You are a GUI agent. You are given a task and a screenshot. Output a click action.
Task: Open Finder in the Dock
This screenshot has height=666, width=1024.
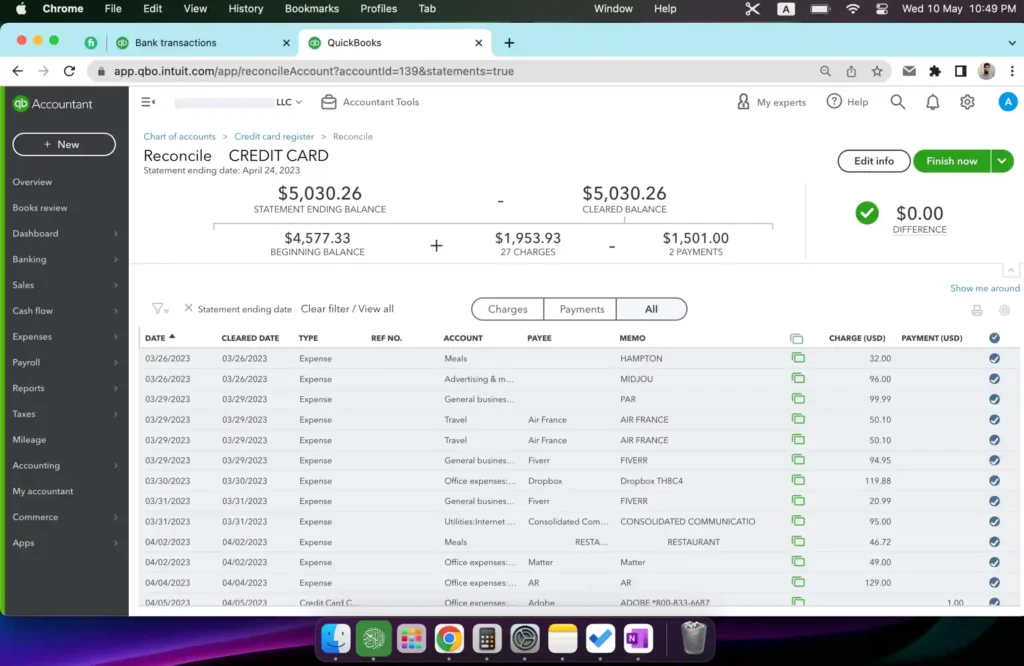(x=336, y=639)
